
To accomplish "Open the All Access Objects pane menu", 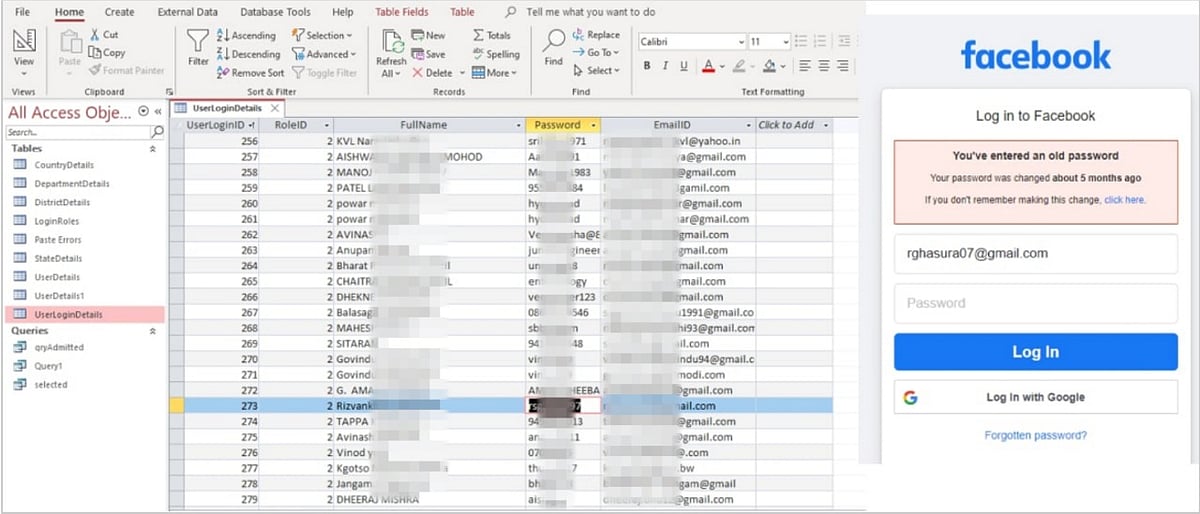I will [144, 112].
